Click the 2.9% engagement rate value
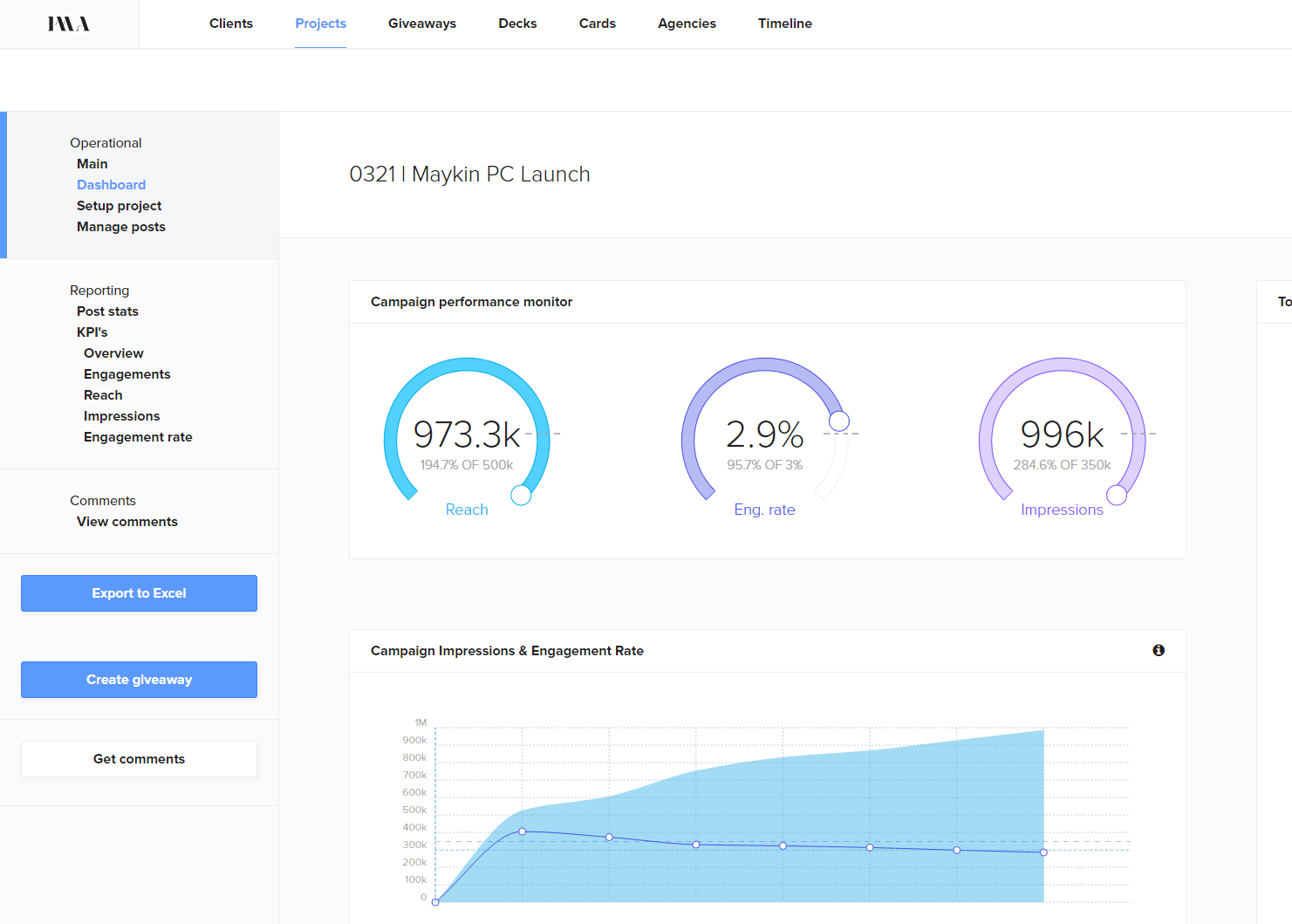The width and height of the screenshot is (1292, 924). click(x=765, y=435)
